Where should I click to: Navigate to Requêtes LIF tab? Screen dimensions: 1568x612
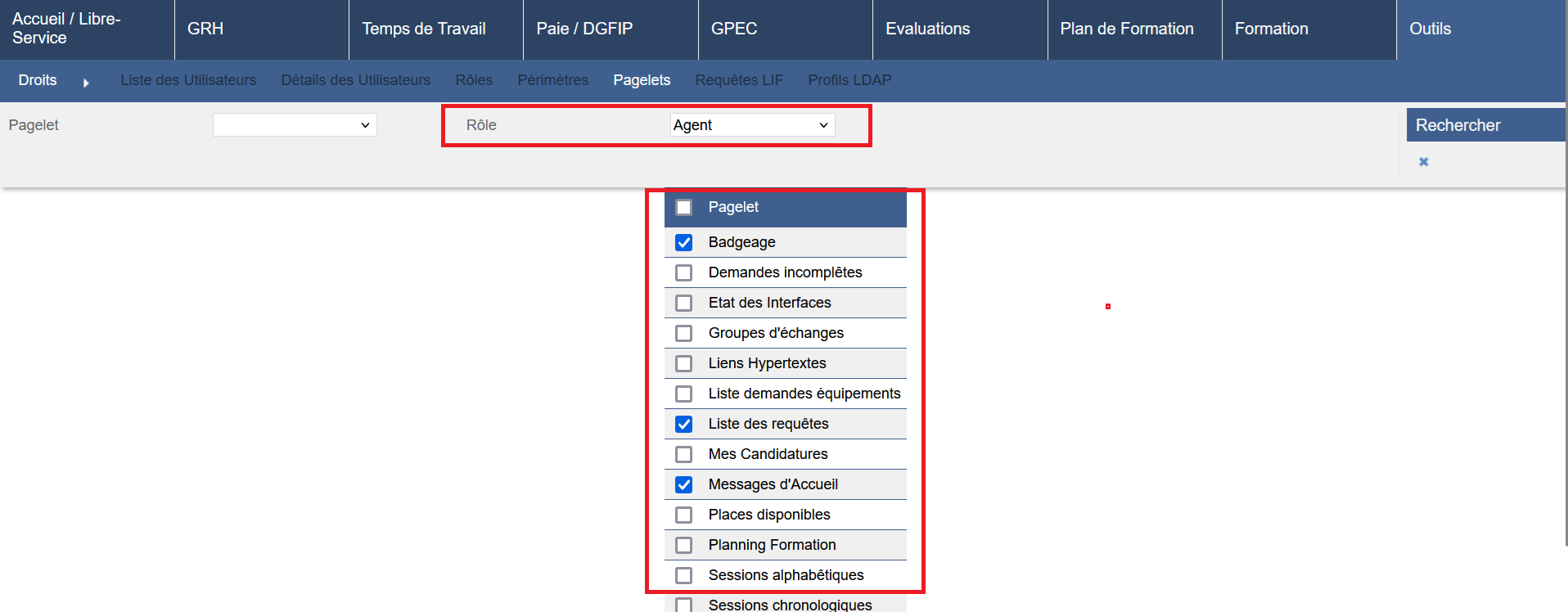(x=739, y=80)
